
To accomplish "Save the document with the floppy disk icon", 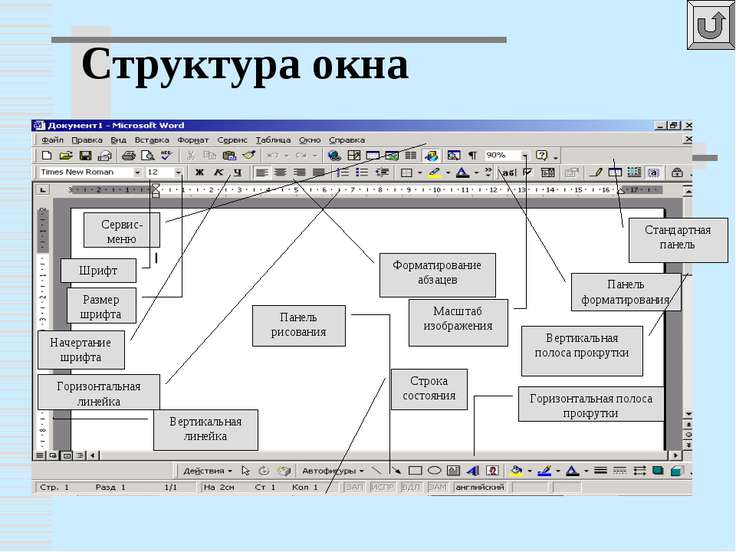I will point(85,155).
